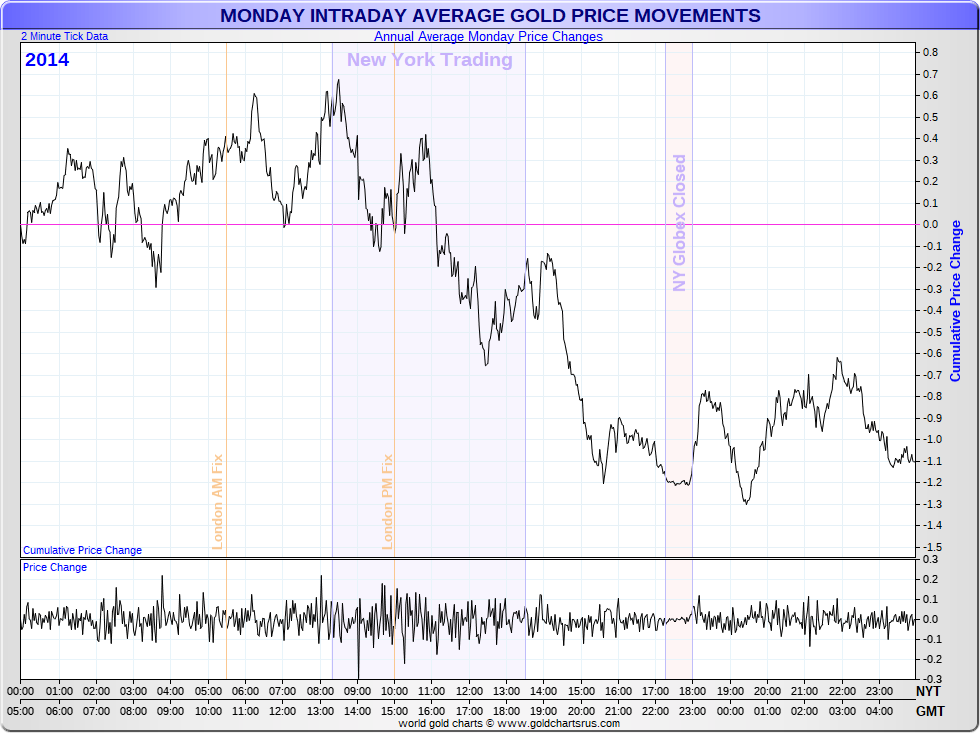
Task: Click the "2014" year label
Action: tap(47, 60)
